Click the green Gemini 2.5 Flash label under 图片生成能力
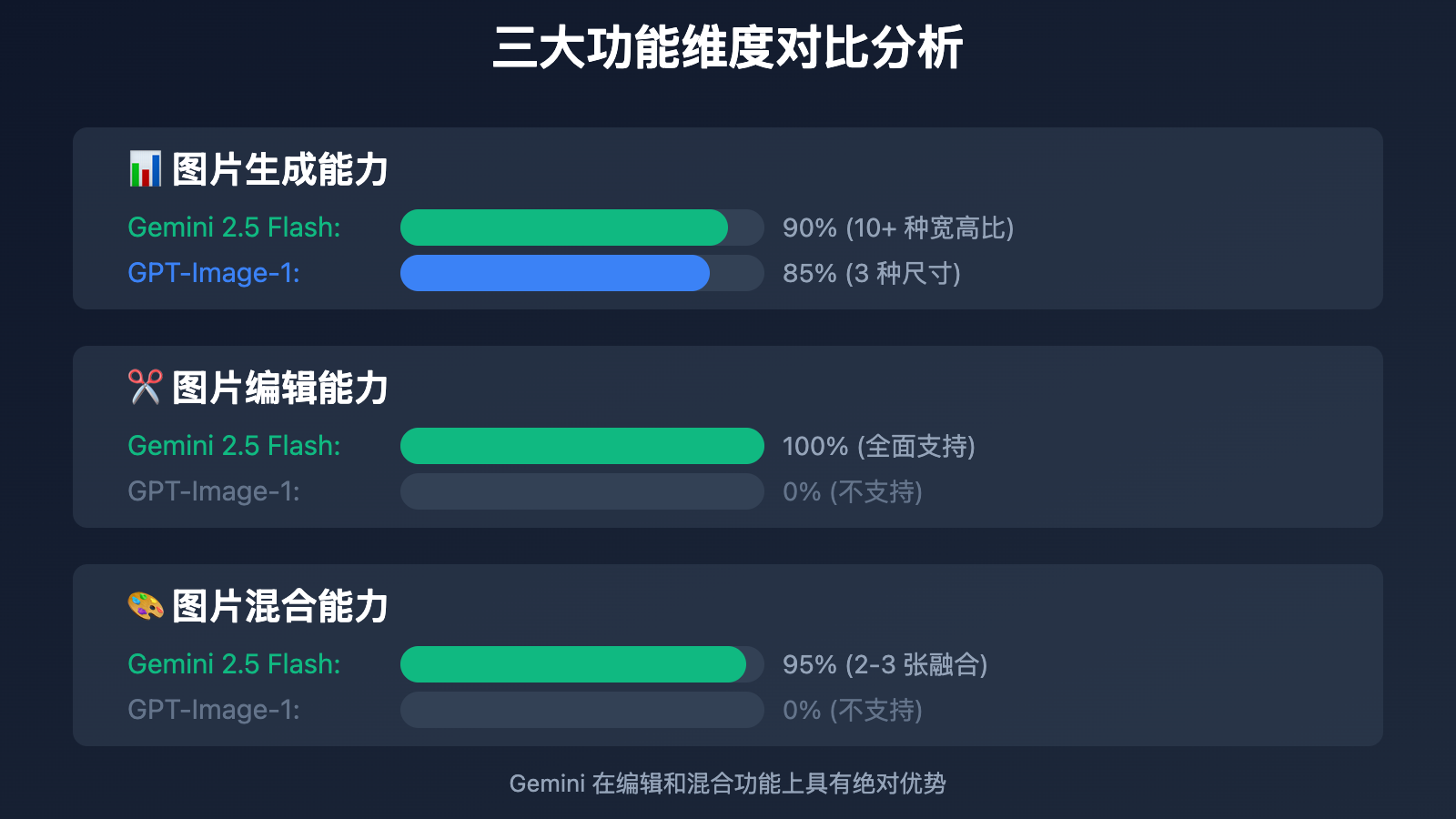The width and height of the screenshot is (1456, 819). pyautogui.click(x=234, y=227)
